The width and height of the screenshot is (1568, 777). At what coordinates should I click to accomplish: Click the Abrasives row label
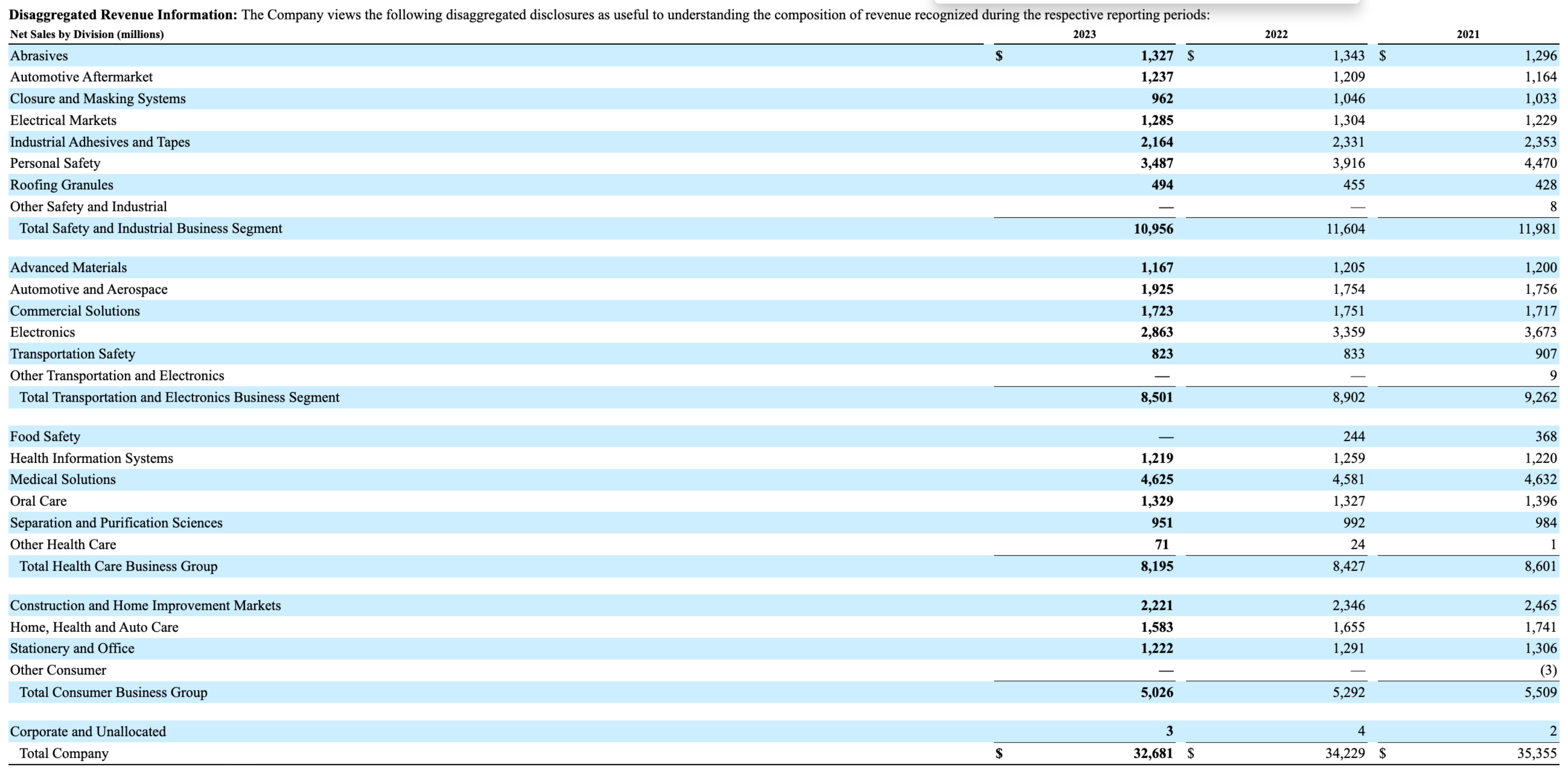coord(39,55)
